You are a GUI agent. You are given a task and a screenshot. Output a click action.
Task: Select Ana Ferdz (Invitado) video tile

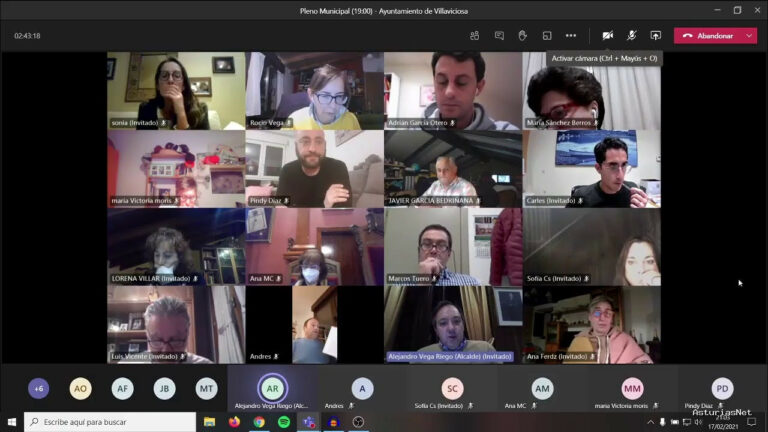(x=592, y=324)
